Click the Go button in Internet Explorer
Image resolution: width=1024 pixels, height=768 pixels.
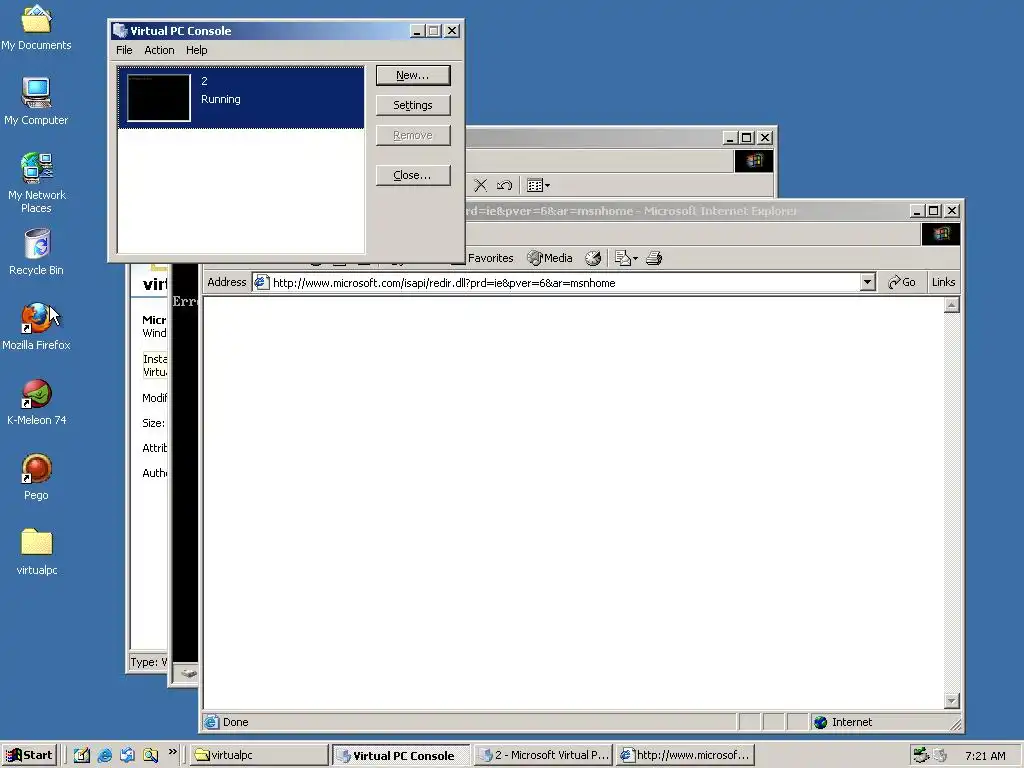(902, 282)
